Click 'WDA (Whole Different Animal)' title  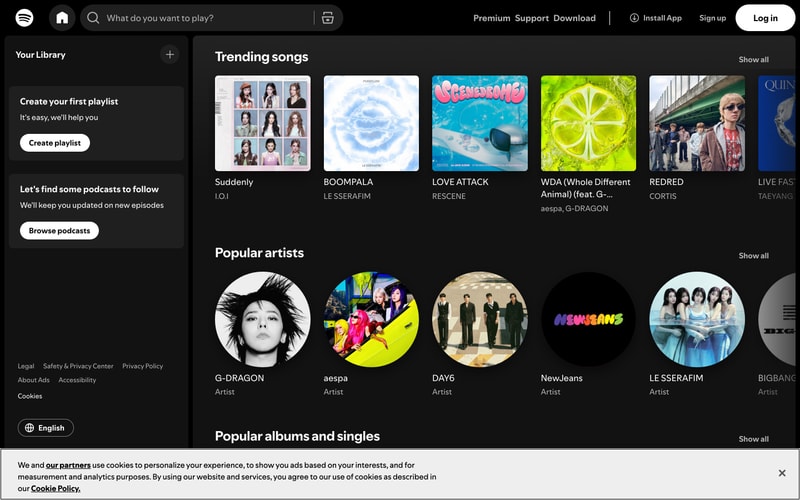[586, 188]
